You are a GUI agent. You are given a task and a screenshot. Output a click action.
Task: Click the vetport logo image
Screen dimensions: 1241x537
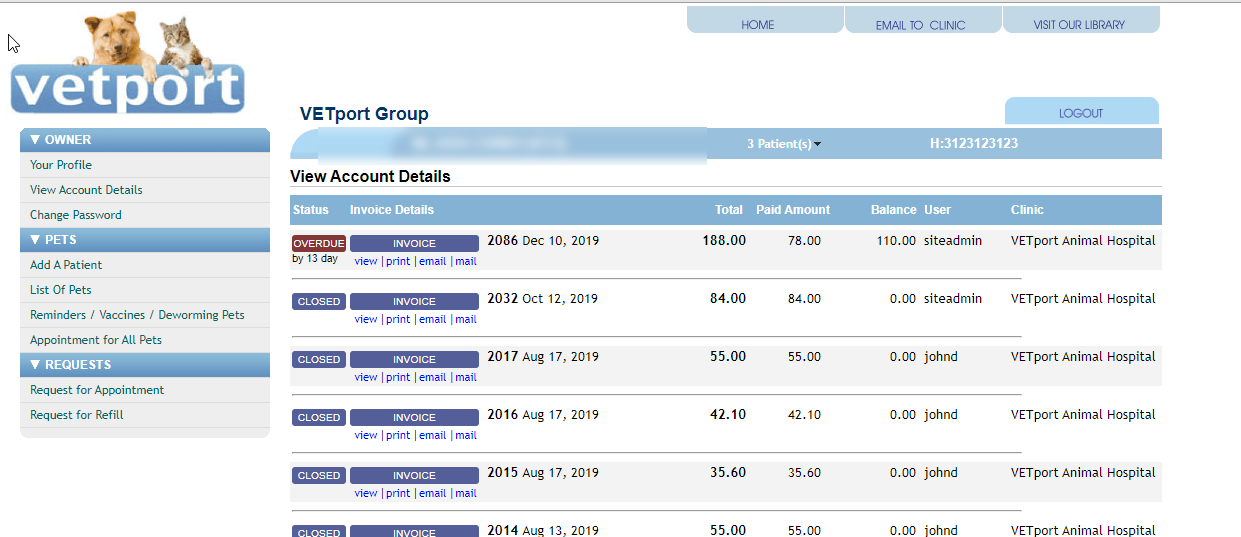click(x=127, y=62)
